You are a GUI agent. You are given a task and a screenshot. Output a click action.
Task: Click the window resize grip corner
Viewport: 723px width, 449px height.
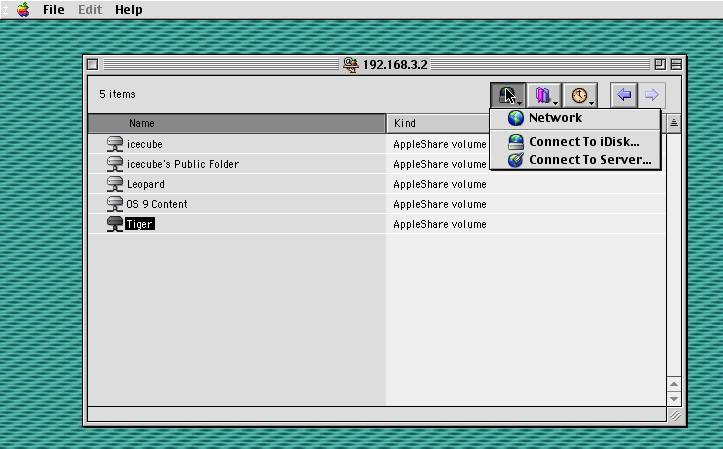tap(675, 415)
